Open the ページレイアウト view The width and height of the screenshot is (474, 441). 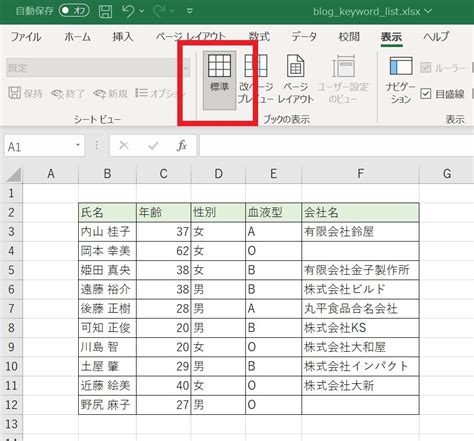pos(295,80)
